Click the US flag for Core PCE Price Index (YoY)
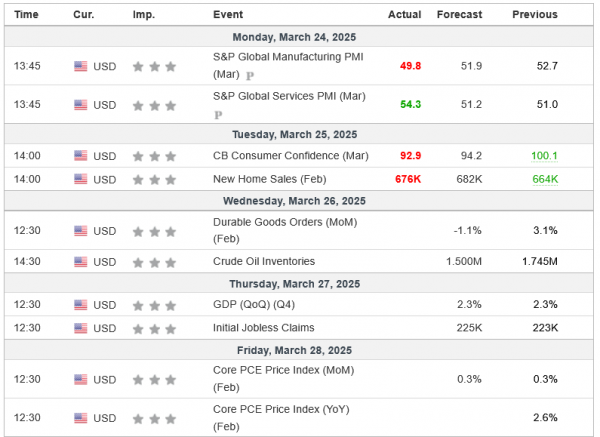The width and height of the screenshot is (600, 437). [x=81, y=417]
